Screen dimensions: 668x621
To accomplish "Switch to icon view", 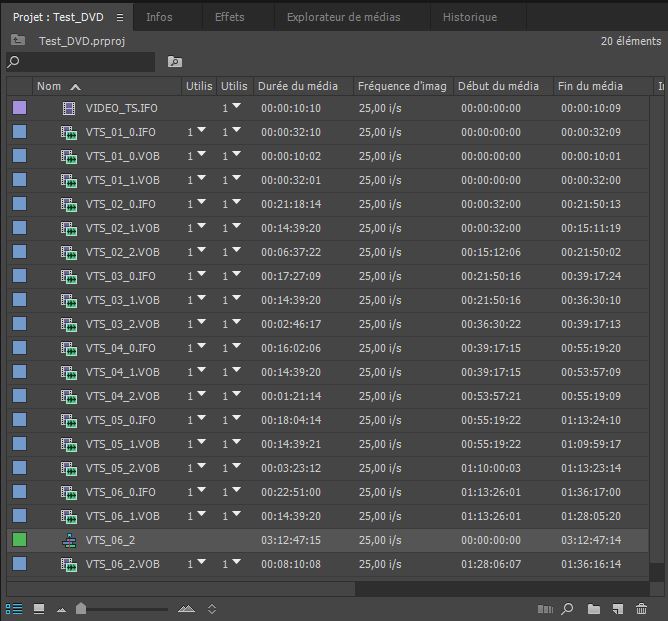I will (39, 609).
